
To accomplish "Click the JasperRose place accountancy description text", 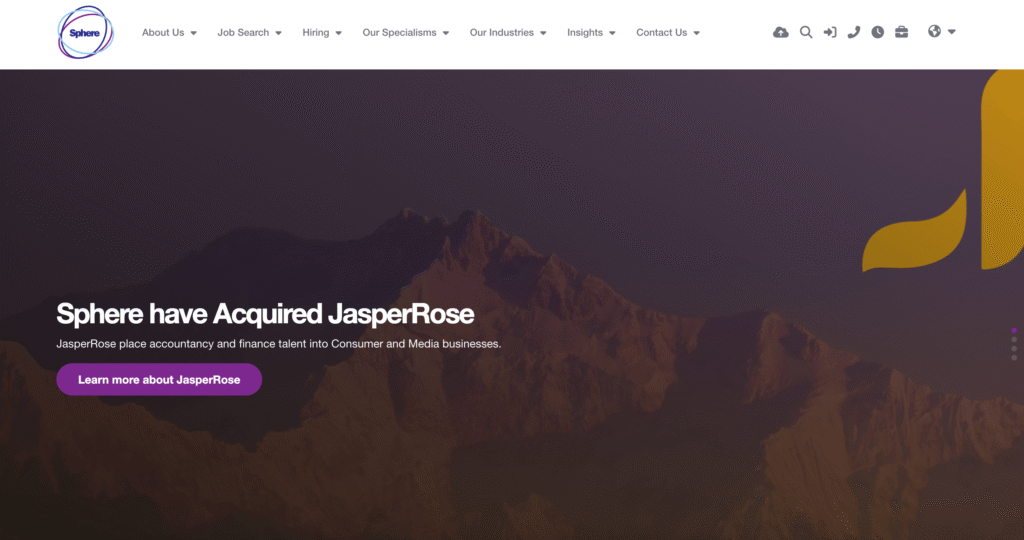I will pyautogui.click(x=279, y=344).
